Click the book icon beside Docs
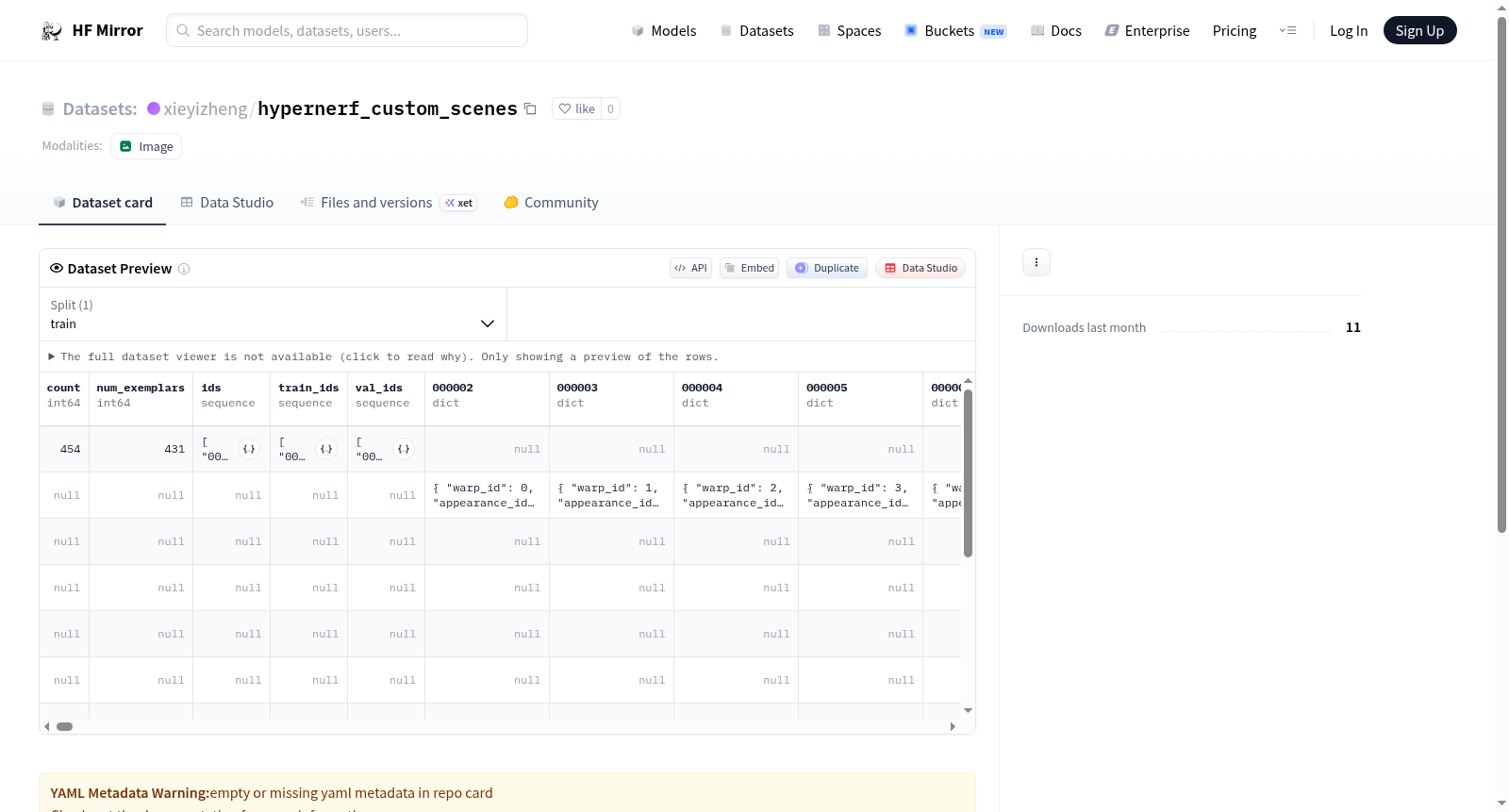The height and width of the screenshot is (812, 1509). click(1037, 31)
